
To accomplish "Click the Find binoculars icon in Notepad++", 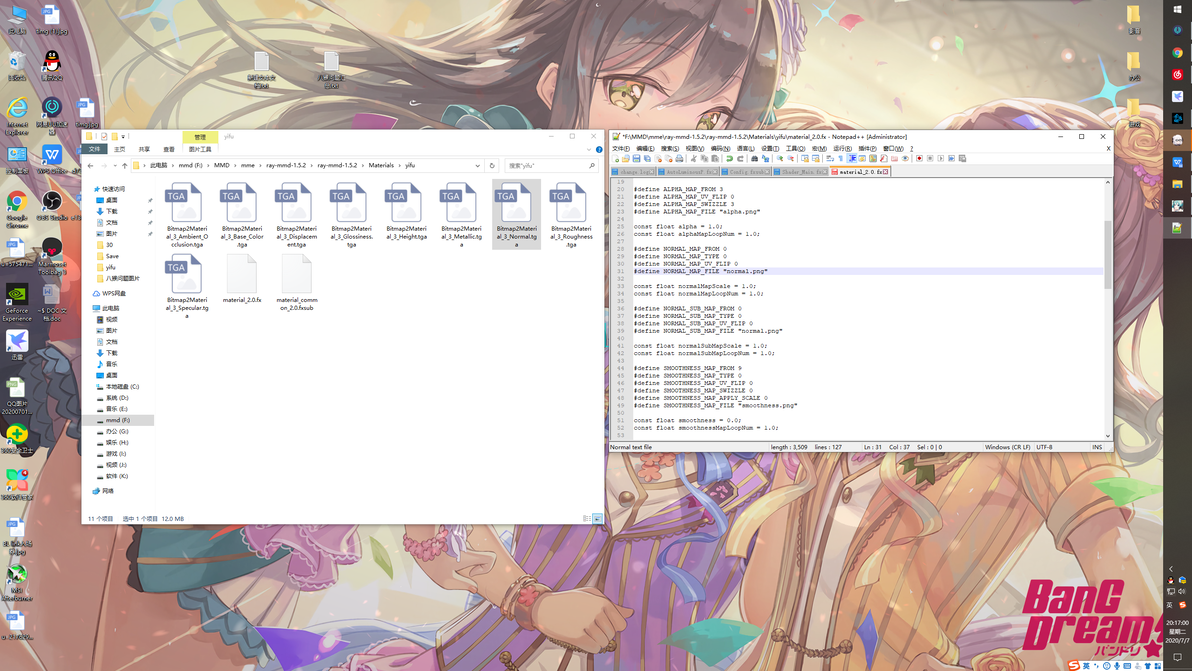I will 754,158.
